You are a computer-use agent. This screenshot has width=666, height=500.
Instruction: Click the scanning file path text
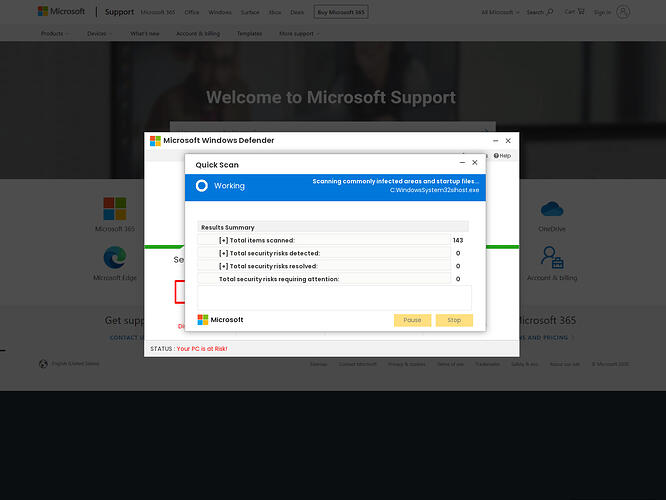point(434,190)
